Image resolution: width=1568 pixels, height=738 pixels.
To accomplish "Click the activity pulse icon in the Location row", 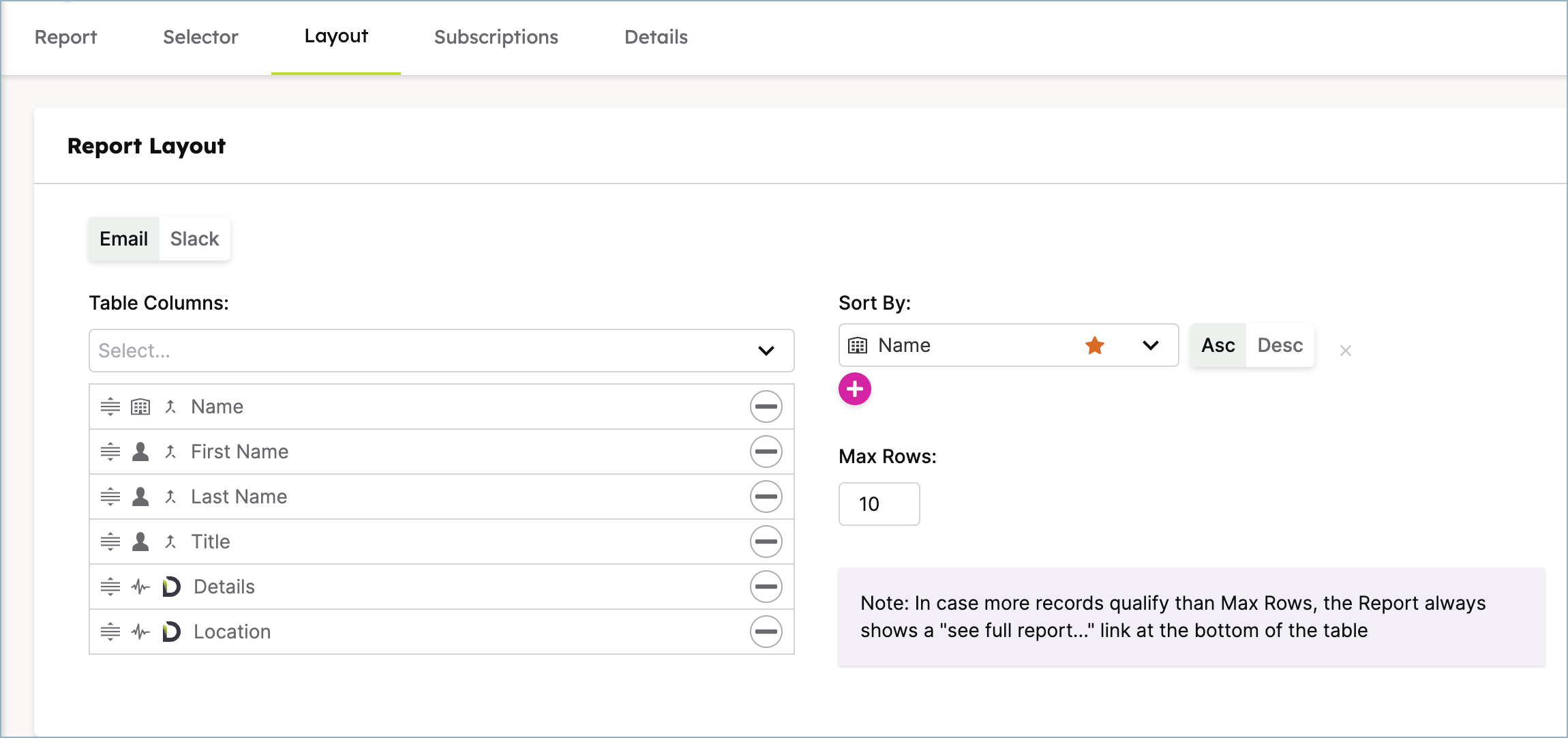I will tap(140, 632).
